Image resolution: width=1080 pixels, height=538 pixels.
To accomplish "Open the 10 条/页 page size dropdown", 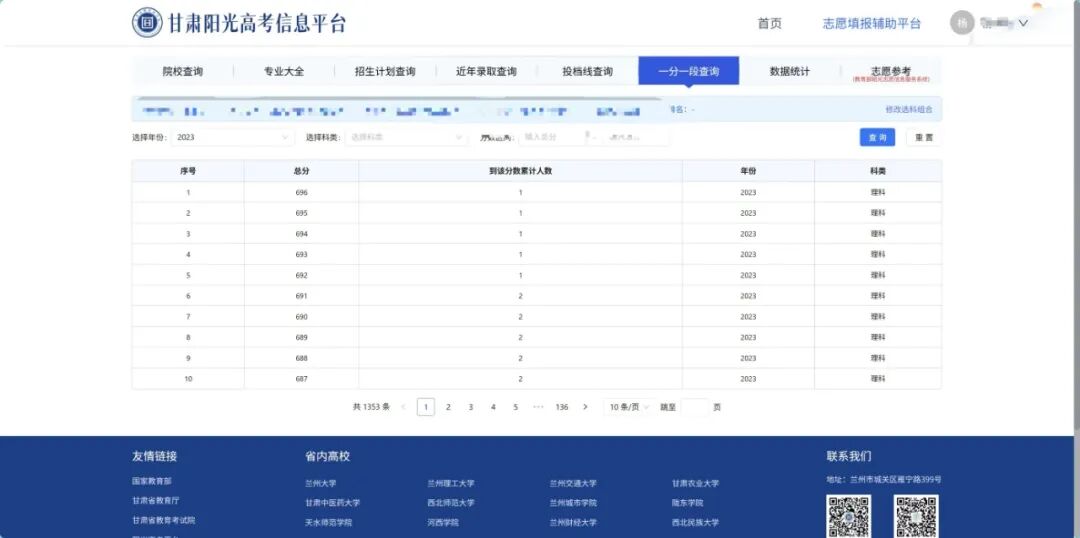I will pos(627,407).
